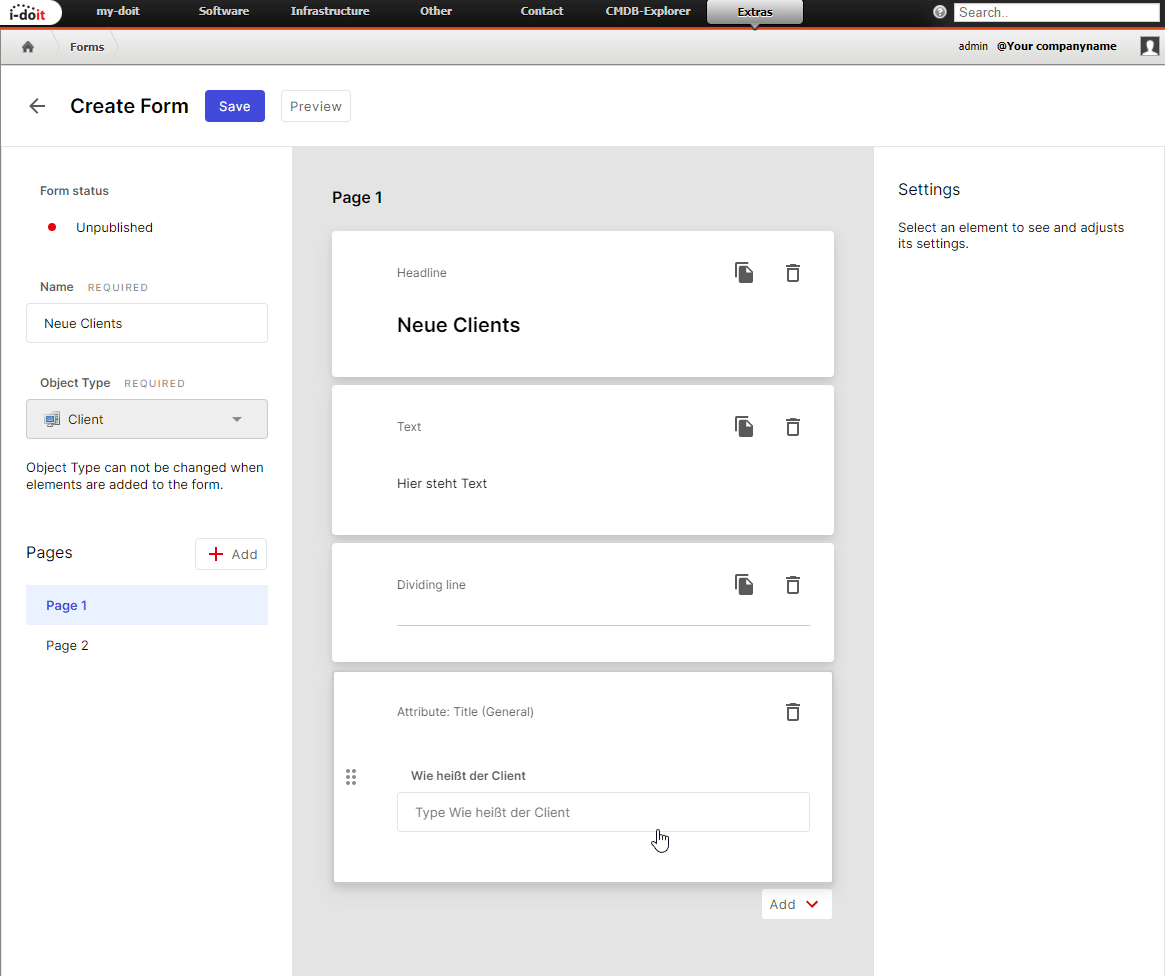The image size is (1165, 976).
Task: Delete the Attribute Title element
Action: (x=793, y=712)
